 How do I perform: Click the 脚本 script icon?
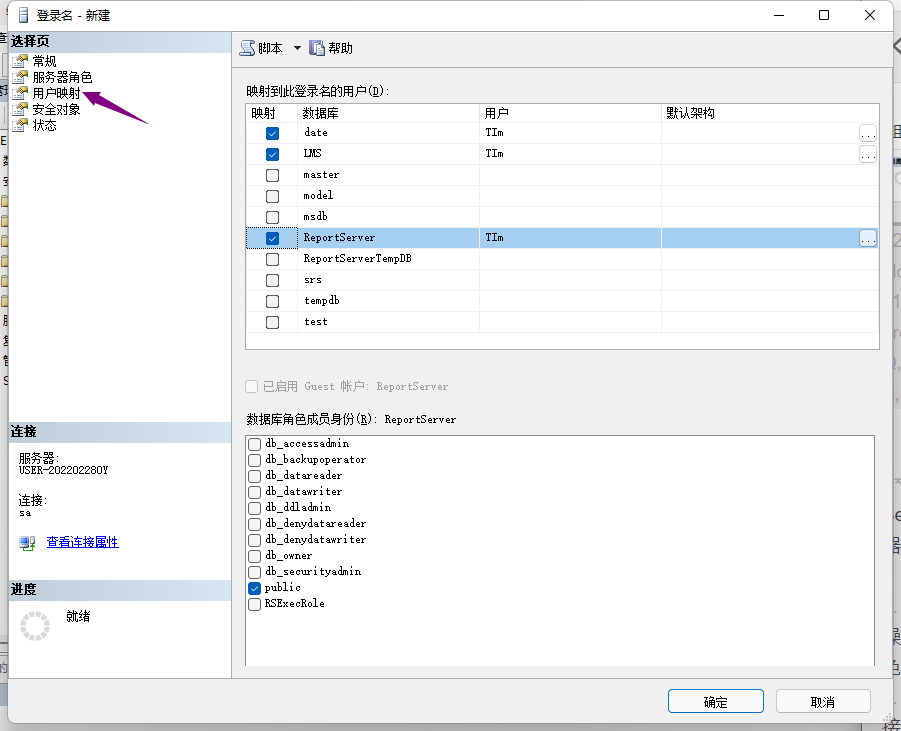248,48
